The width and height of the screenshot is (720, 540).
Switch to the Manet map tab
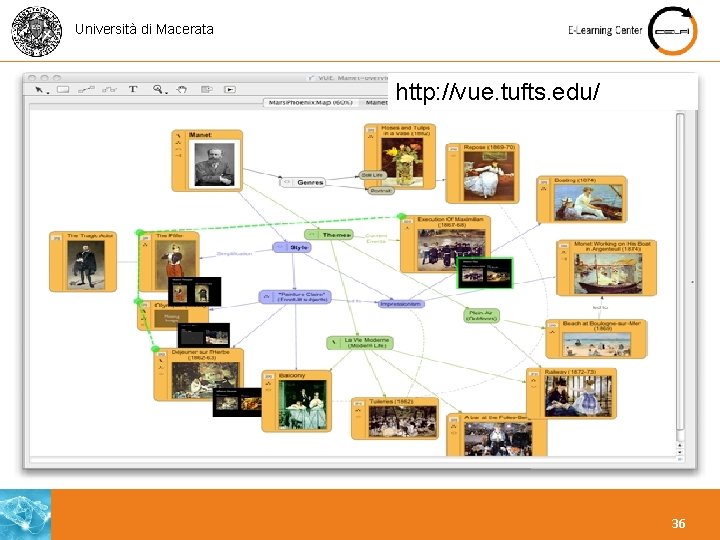(x=376, y=102)
